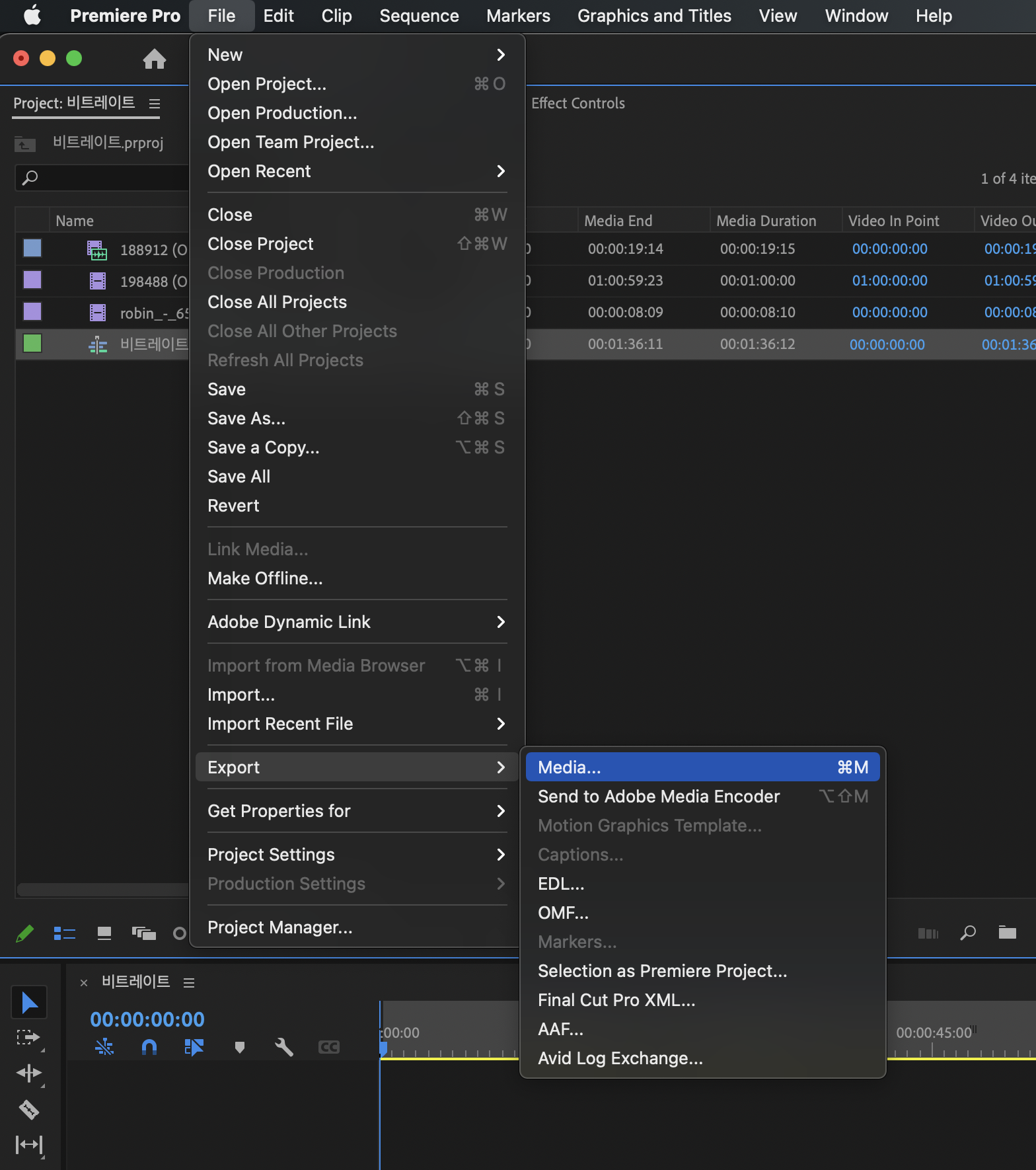Open the Apple menu
Image resolution: width=1036 pixels, height=1170 pixels.
(x=32, y=16)
